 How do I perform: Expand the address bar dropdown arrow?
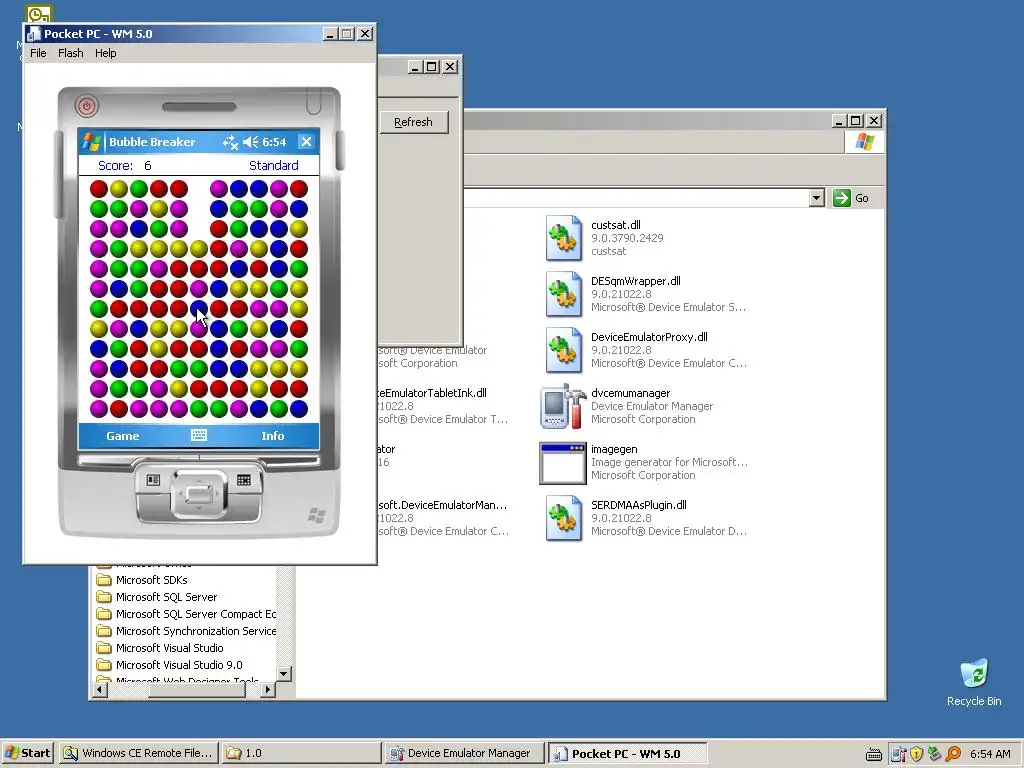click(816, 198)
